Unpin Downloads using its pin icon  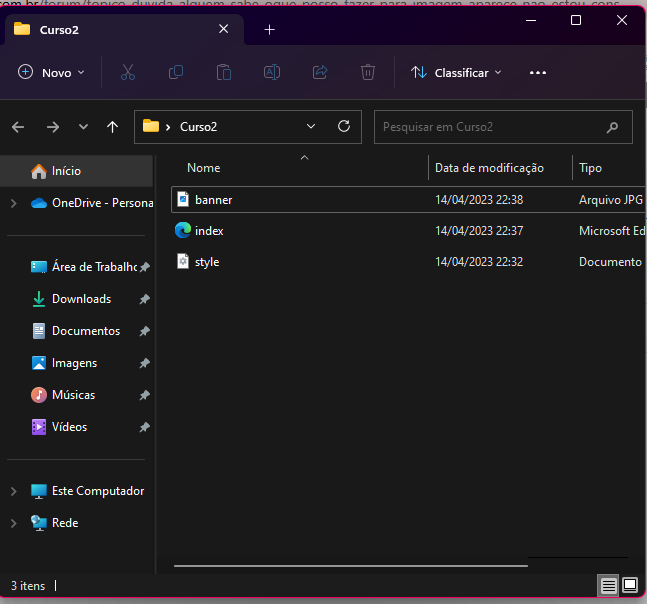[x=144, y=299]
